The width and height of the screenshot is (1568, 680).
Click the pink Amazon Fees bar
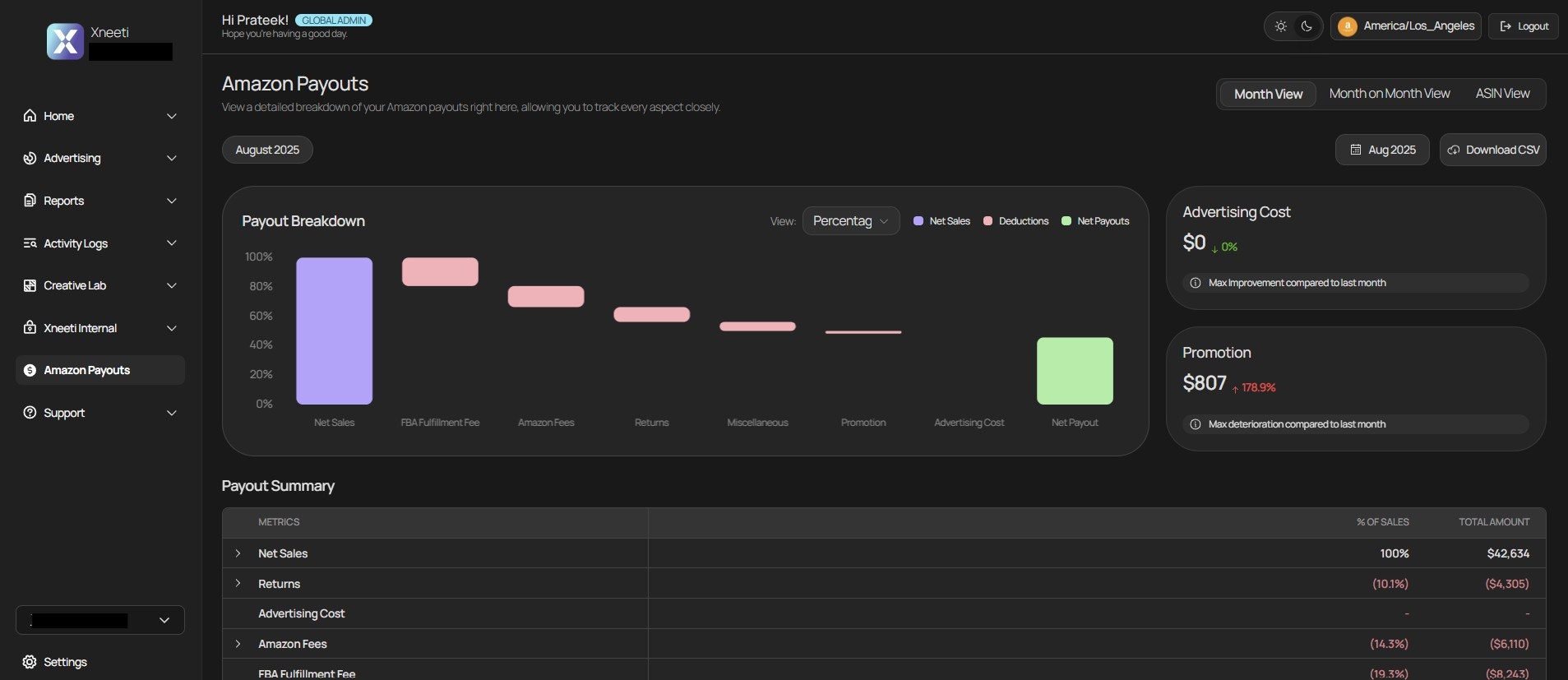tap(546, 297)
